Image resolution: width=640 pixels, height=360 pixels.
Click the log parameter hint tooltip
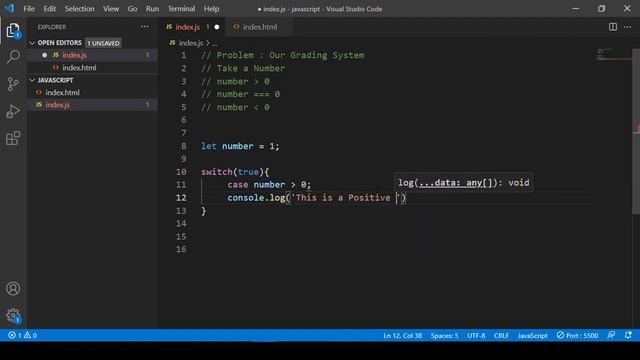pos(463,183)
